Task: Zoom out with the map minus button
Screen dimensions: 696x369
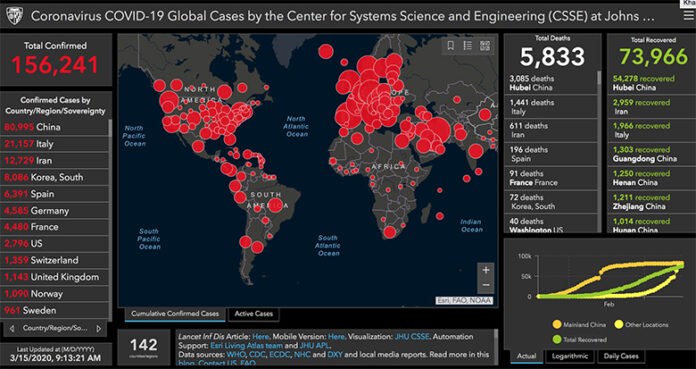Action: point(486,285)
